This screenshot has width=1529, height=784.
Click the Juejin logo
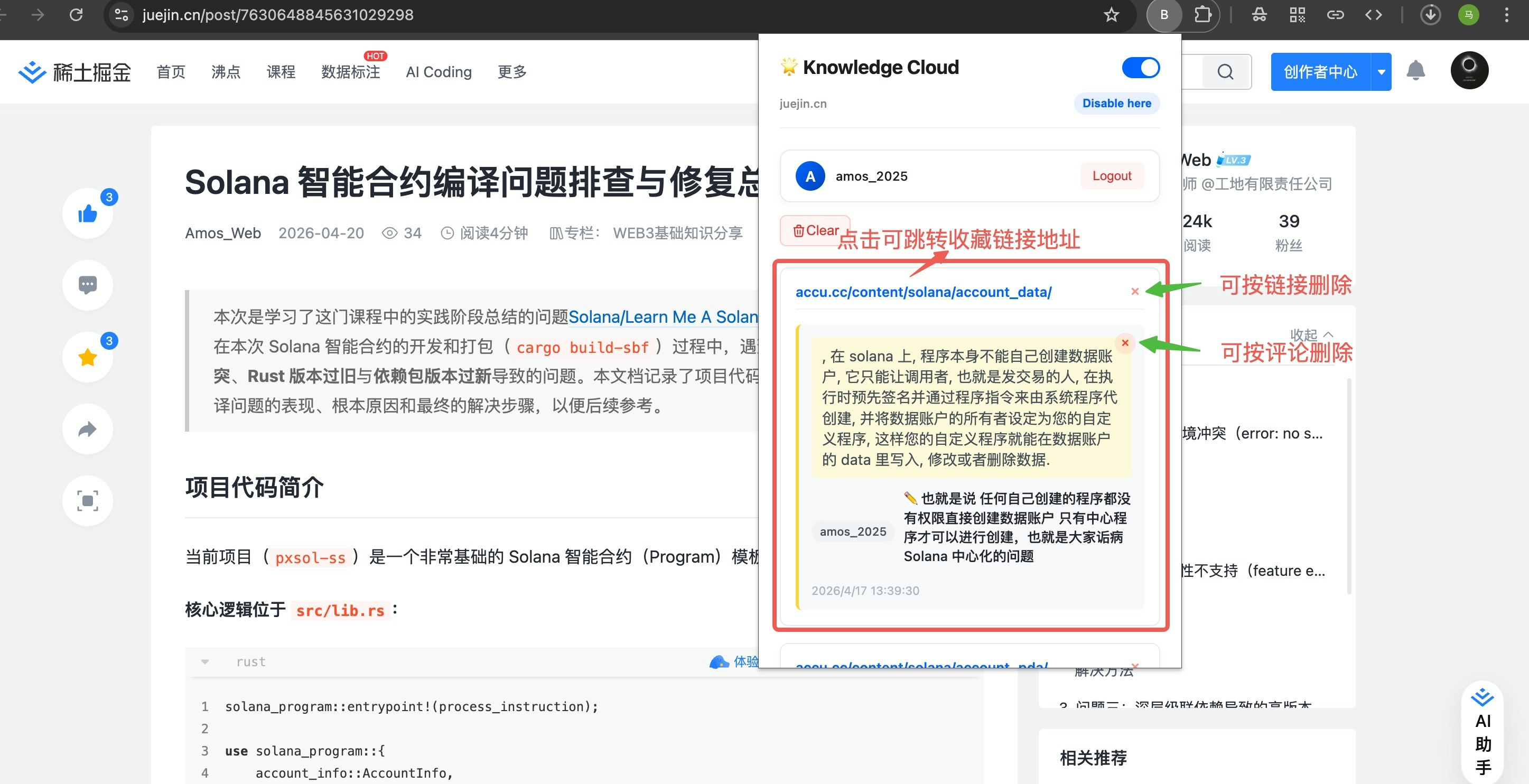(x=74, y=72)
